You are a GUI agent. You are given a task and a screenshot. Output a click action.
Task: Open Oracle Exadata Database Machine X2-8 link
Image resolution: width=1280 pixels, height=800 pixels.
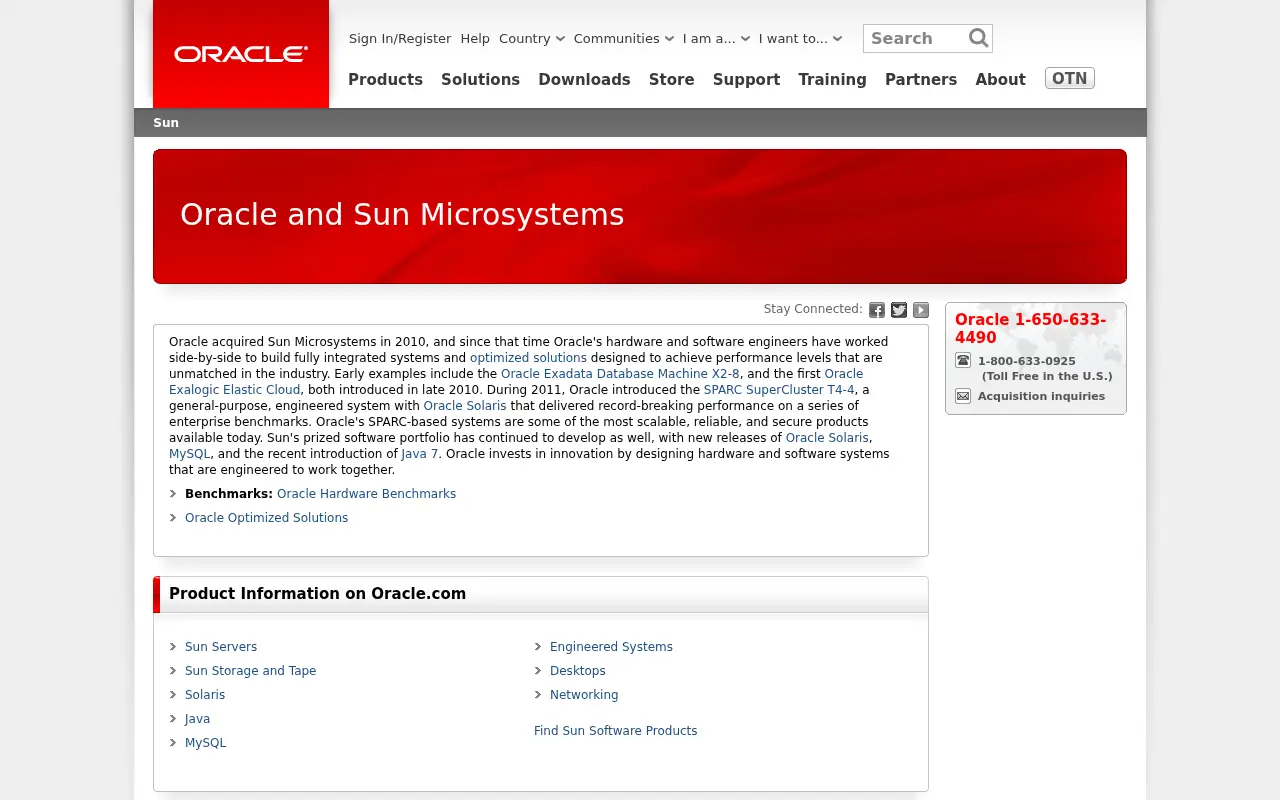pos(620,373)
